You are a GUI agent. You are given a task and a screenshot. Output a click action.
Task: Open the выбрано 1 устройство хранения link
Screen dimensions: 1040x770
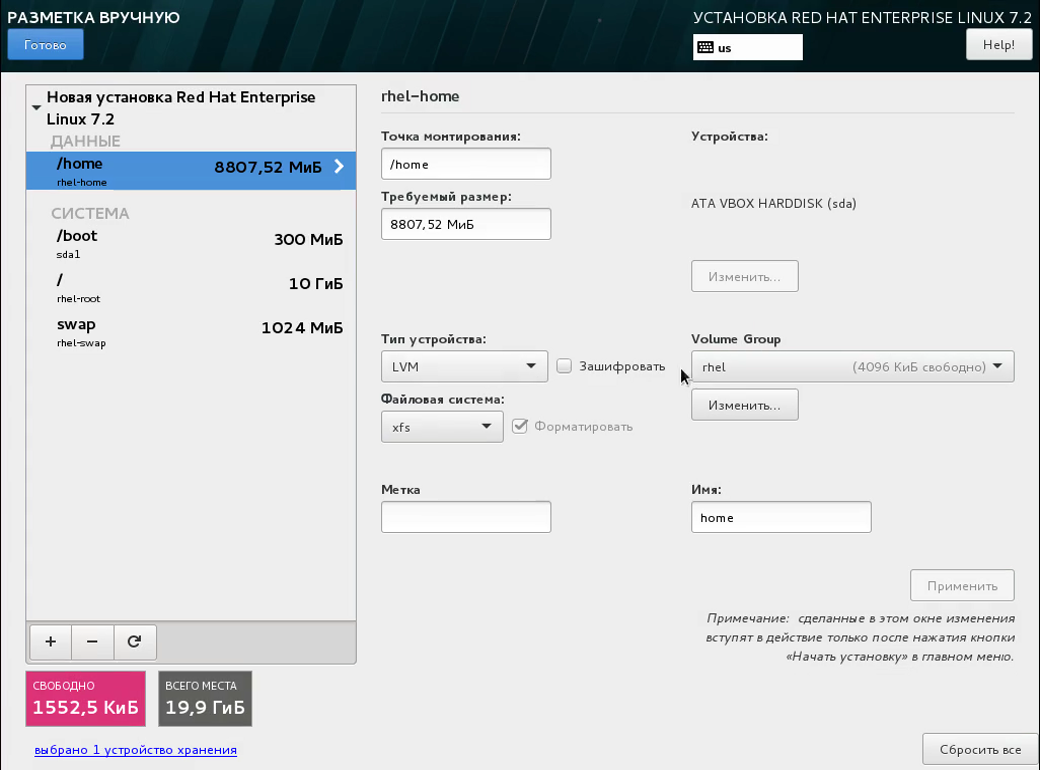coord(135,749)
